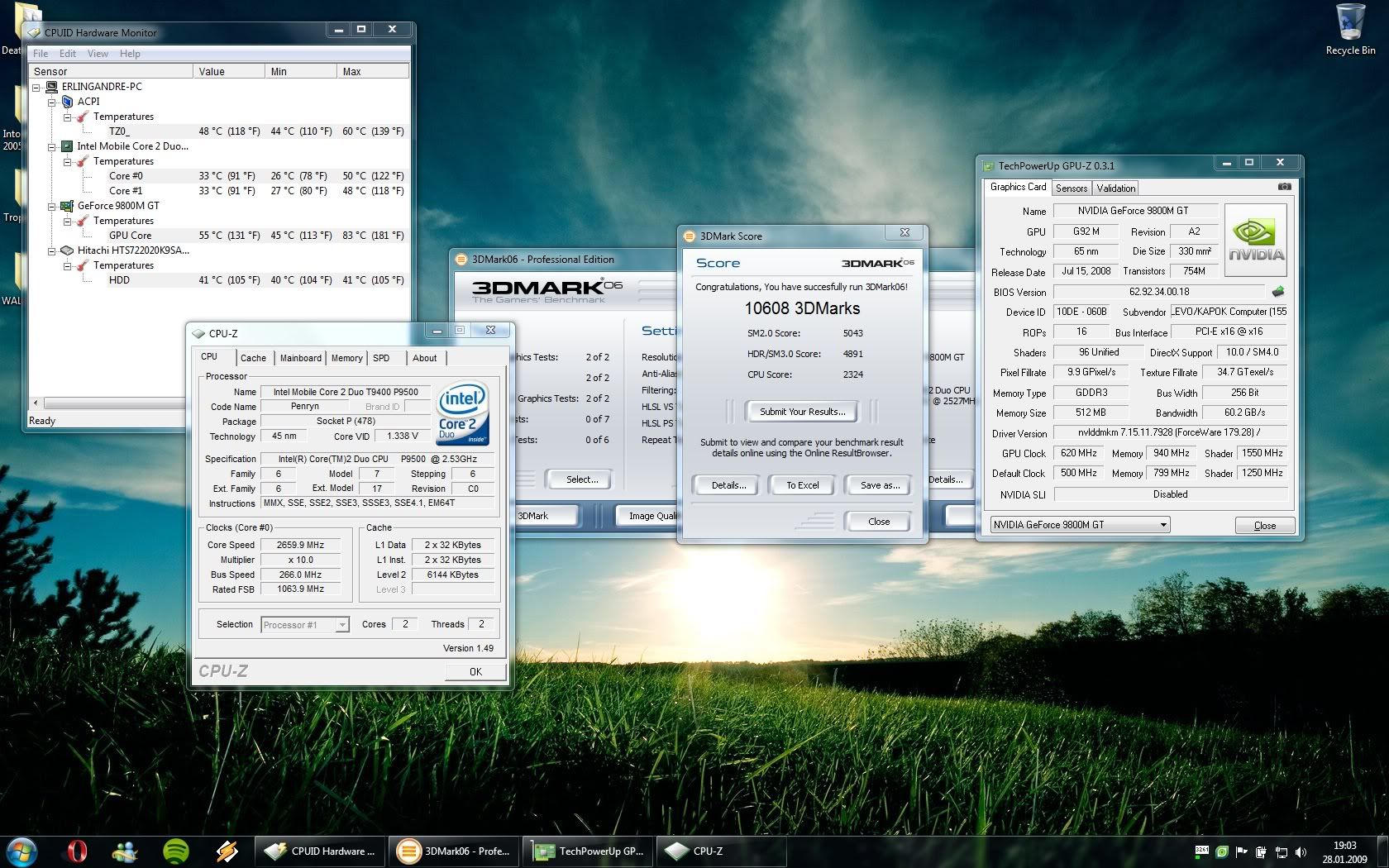Click CPU-Z title bar icon

(198, 333)
